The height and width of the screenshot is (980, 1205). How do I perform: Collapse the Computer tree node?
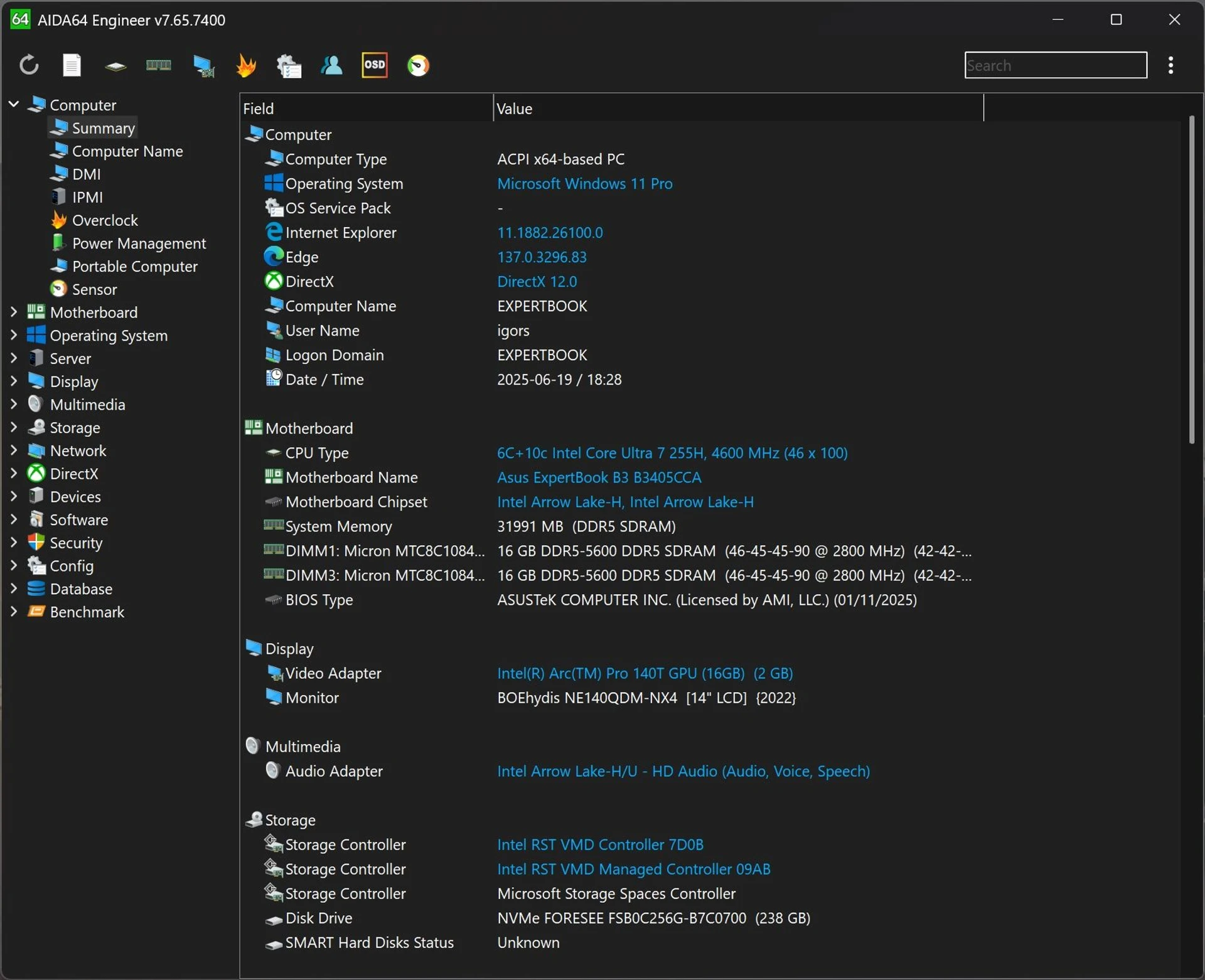point(14,104)
